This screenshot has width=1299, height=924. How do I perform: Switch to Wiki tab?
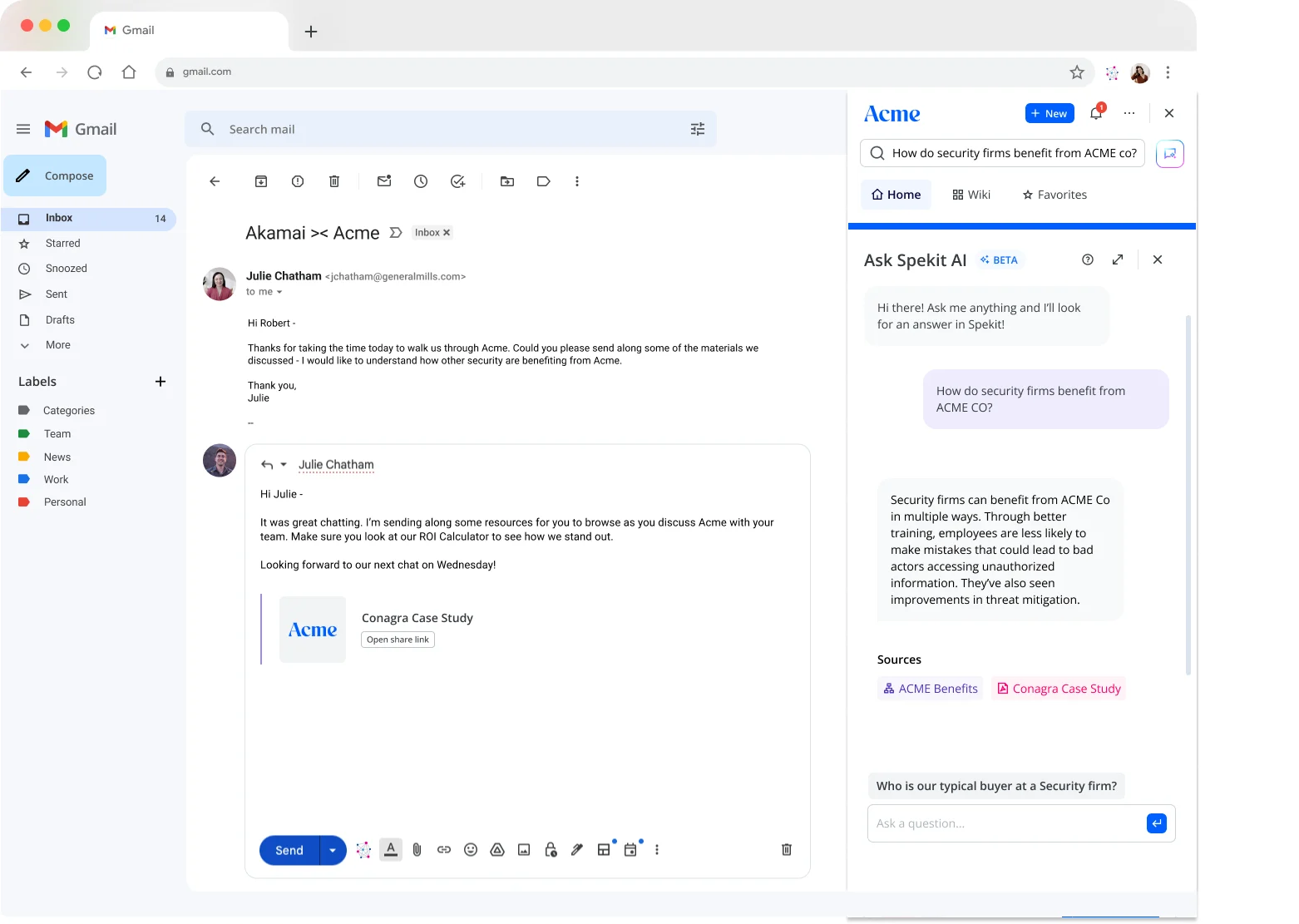971,195
